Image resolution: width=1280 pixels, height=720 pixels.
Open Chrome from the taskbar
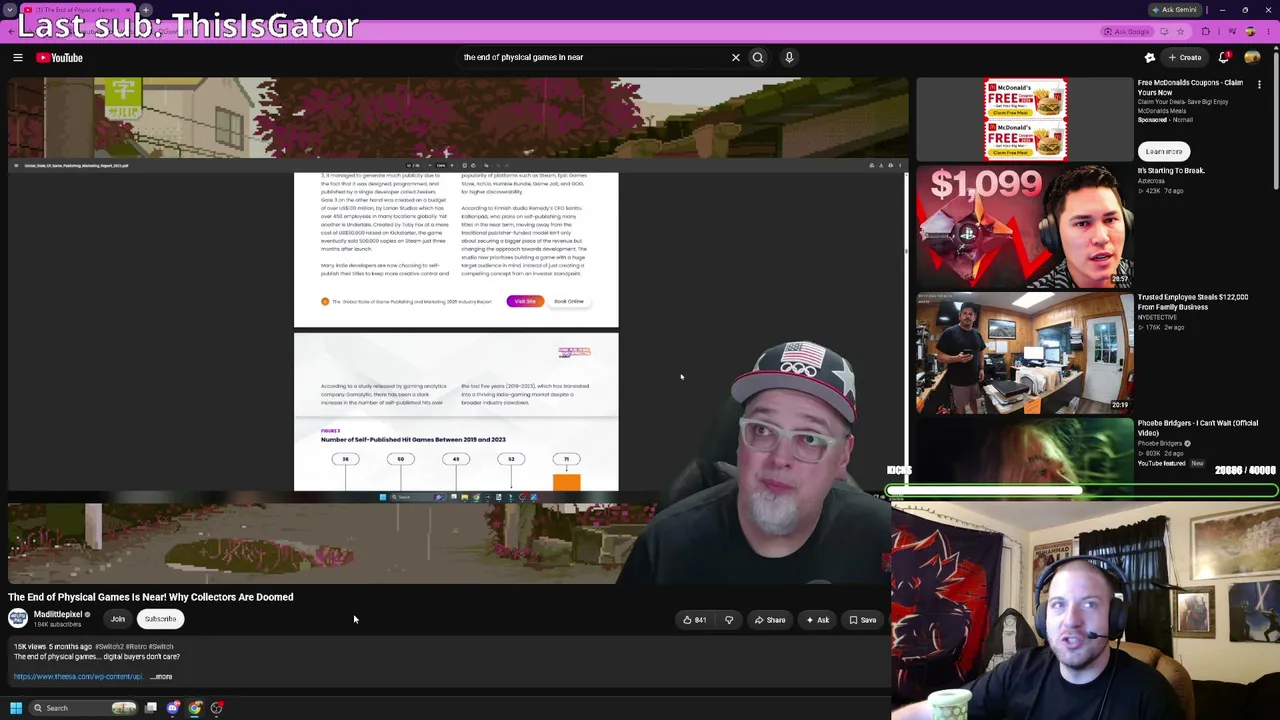point(195,708)
